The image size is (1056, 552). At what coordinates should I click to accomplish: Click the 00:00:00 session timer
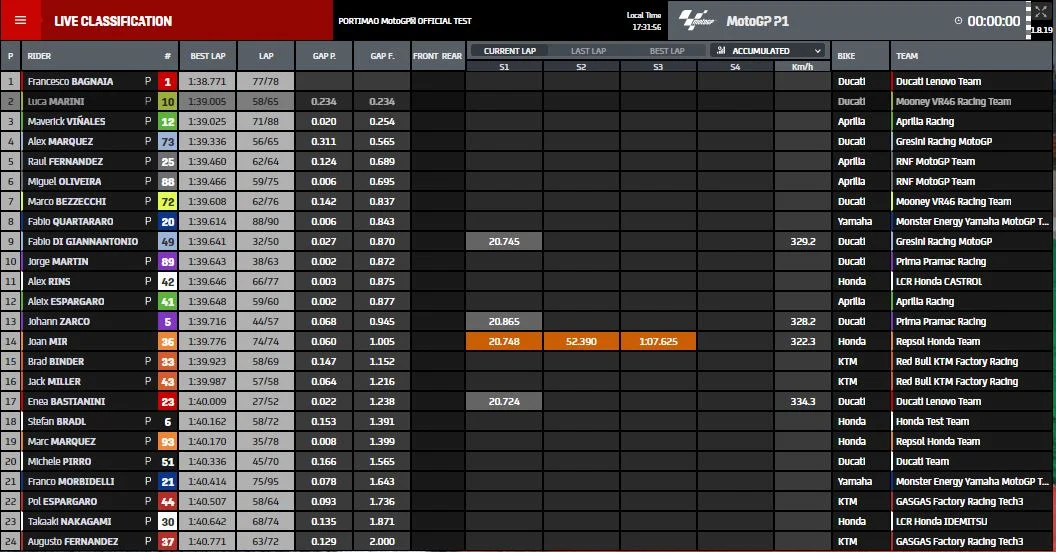(x=993, y=21)
